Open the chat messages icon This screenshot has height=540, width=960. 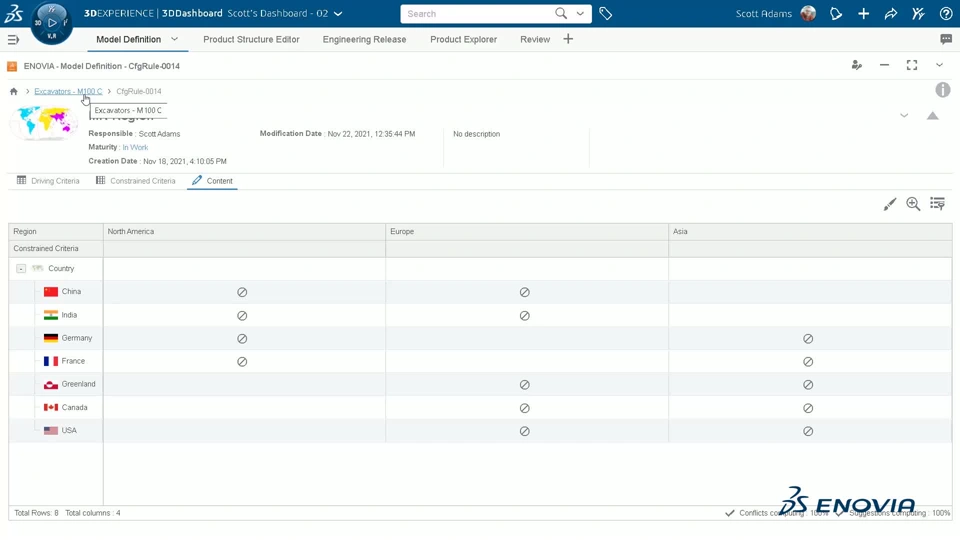tap(946, 39)
